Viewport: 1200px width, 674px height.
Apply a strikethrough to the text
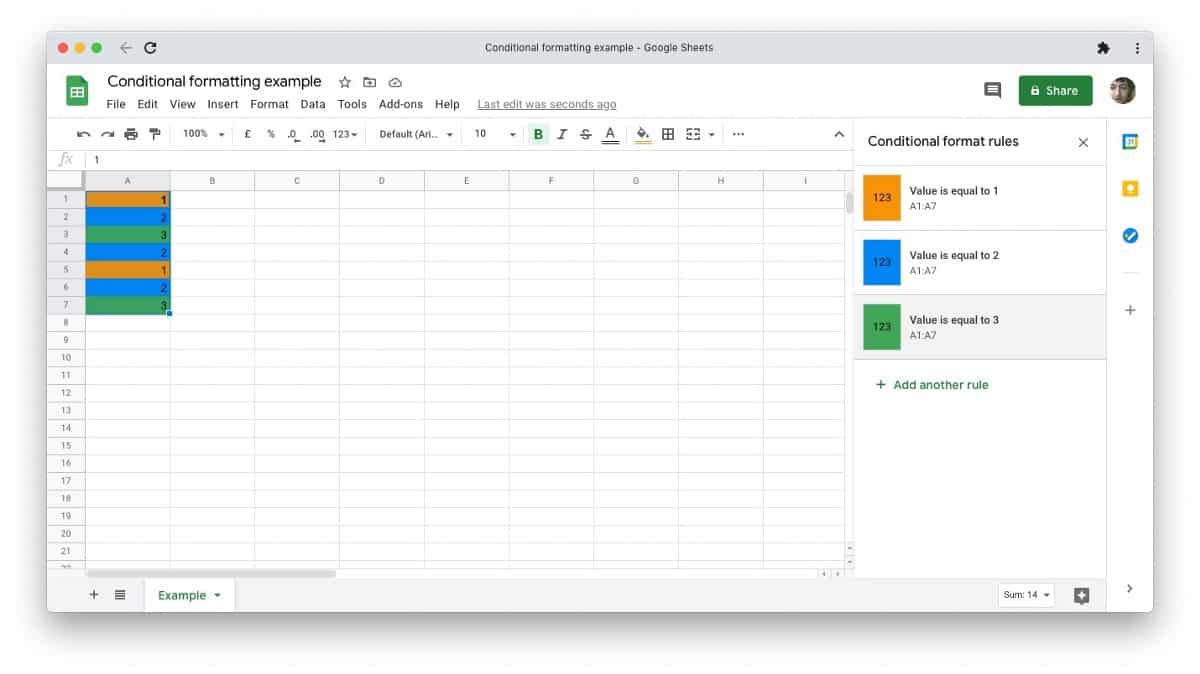coord(585,133)
